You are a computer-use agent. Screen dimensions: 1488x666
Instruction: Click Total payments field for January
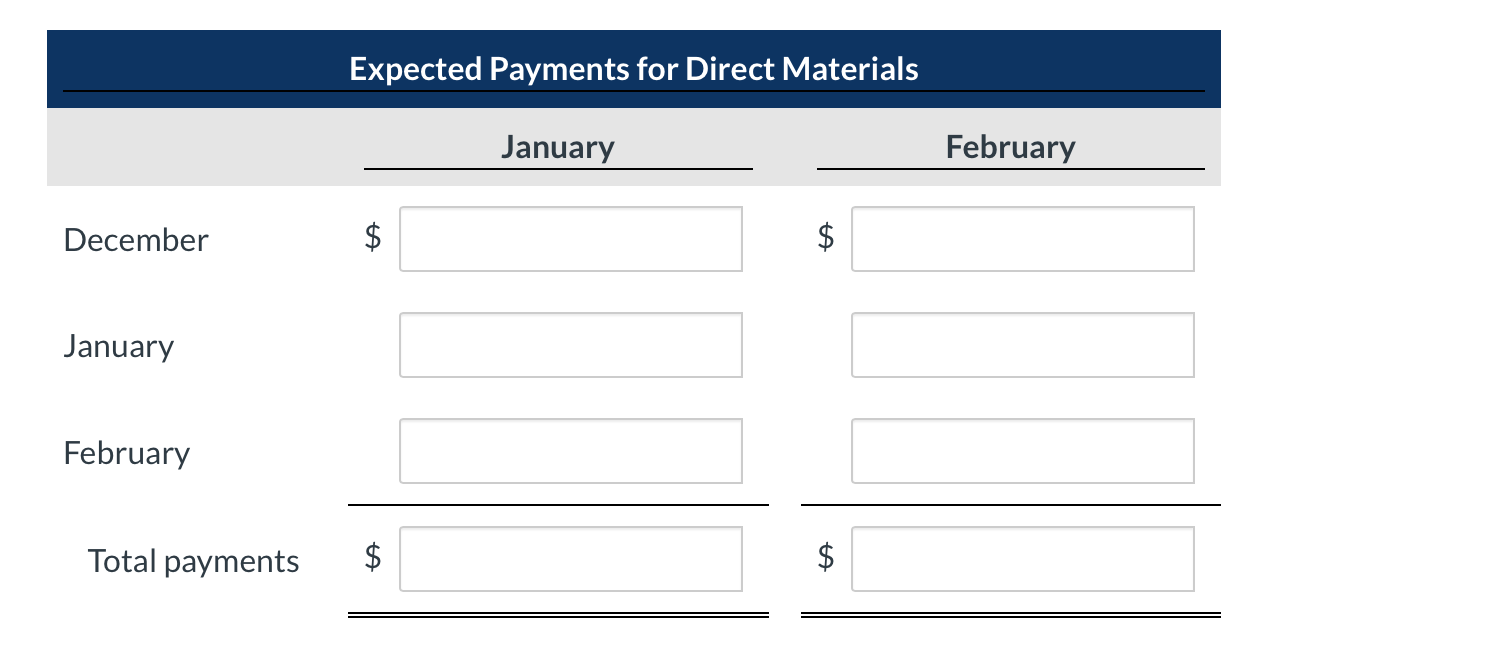click(571, 559)
